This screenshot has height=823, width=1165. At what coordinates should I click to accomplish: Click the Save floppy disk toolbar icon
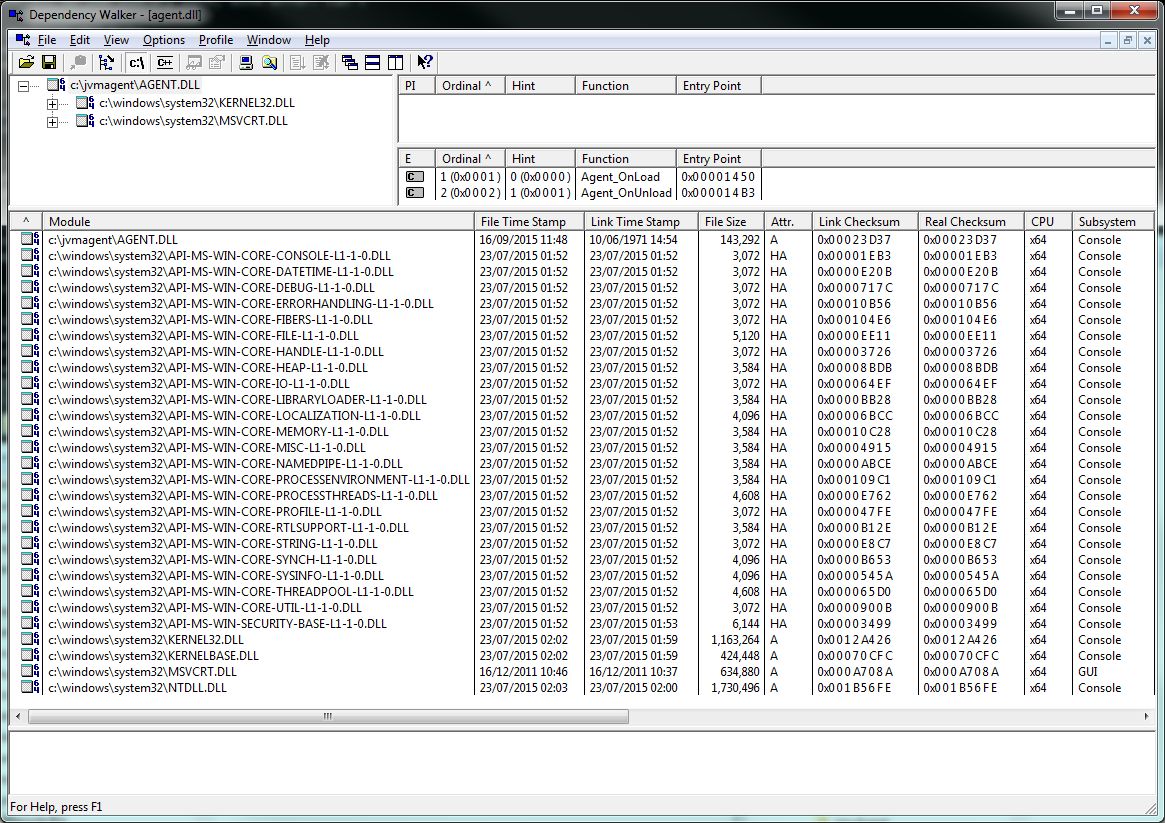point(49,62)
